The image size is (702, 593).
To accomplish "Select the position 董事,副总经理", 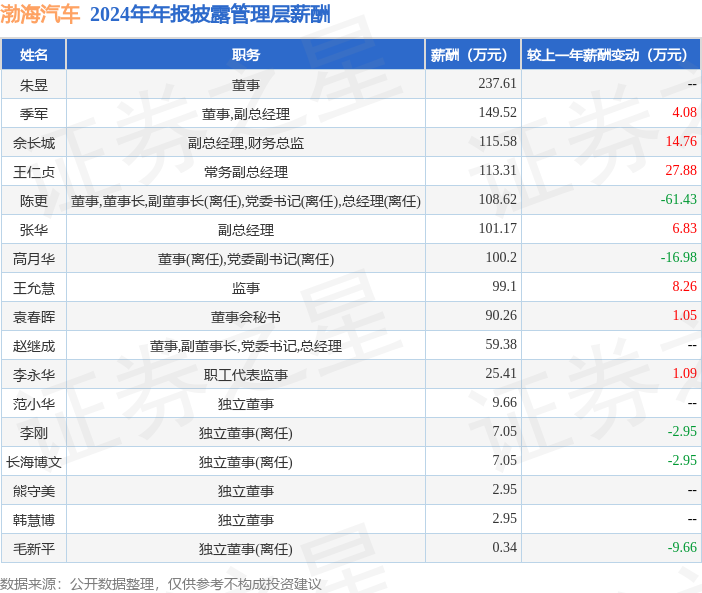I will point(246,114).
